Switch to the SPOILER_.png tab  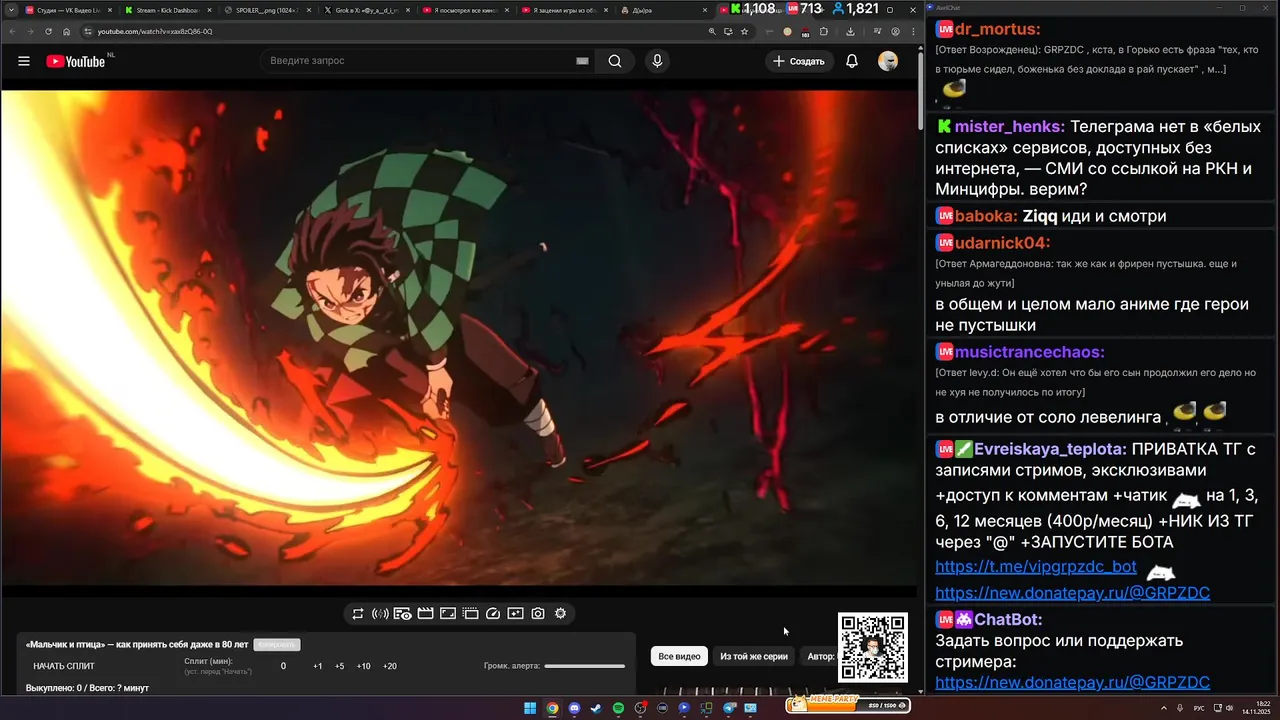[x=265, y=9]
